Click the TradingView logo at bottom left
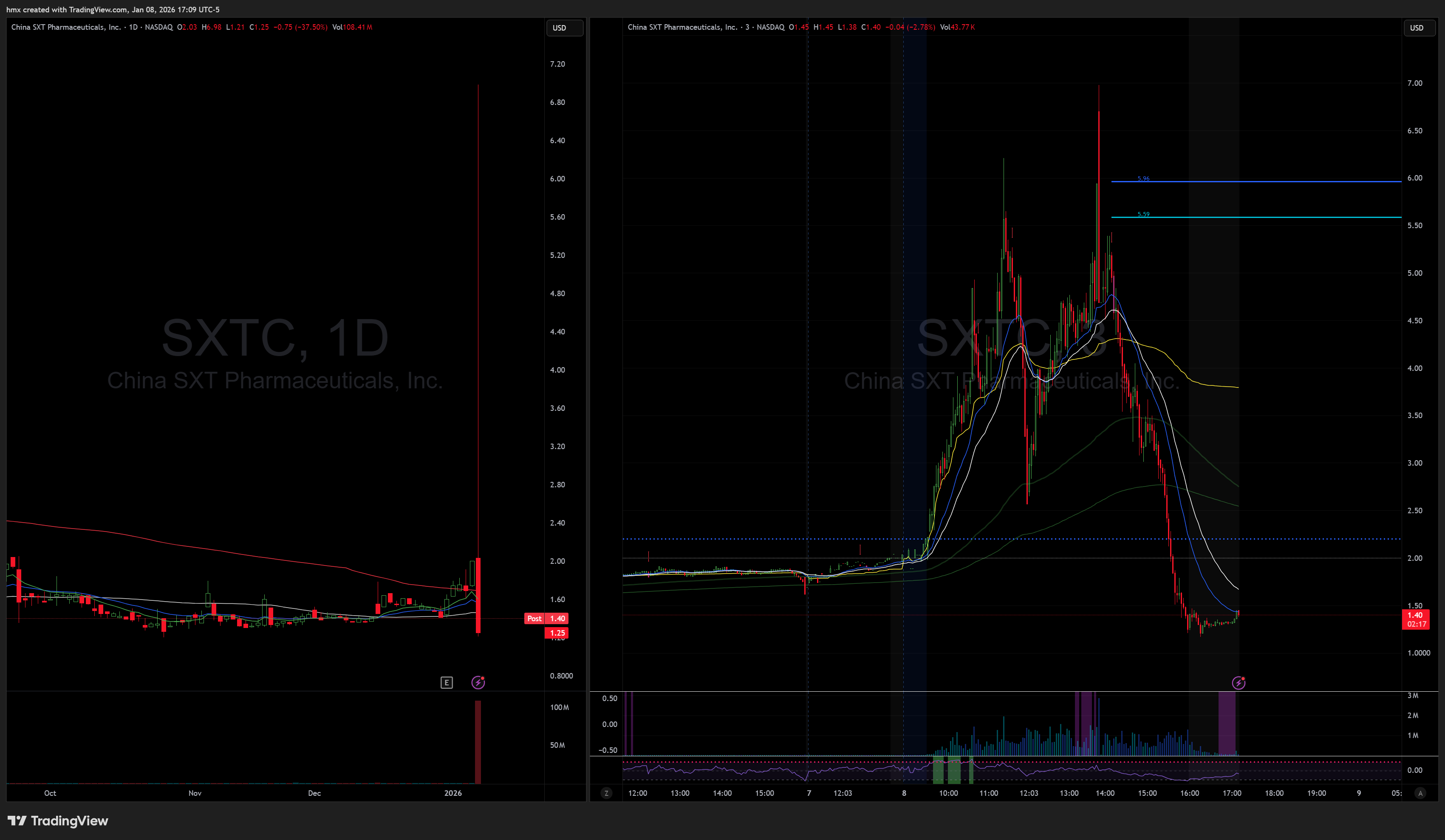 tap(58, 820)
